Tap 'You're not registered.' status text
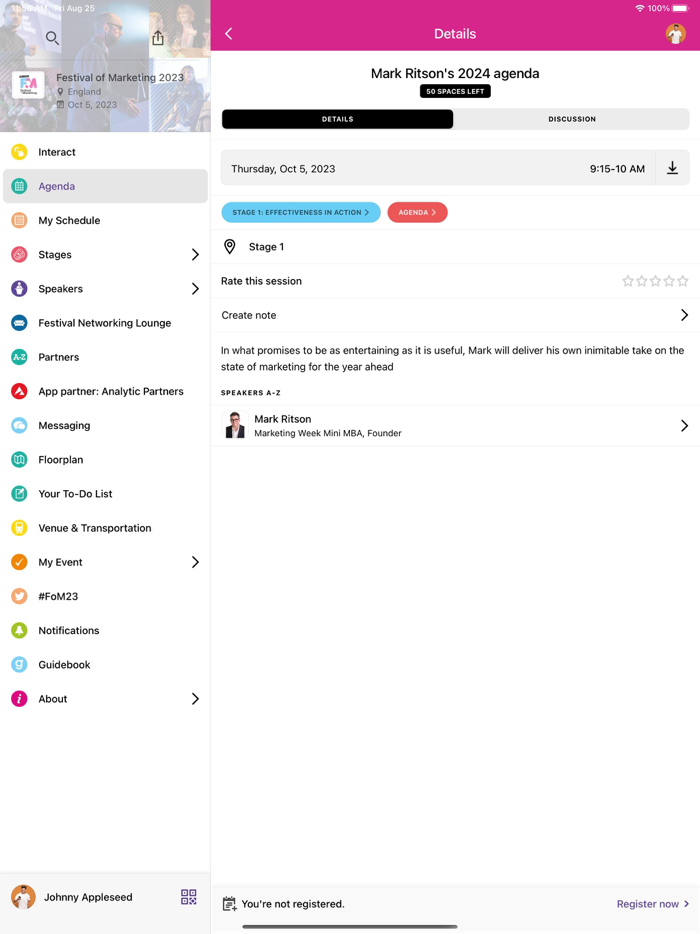This screenshot has height=934, width=700. 293,904
